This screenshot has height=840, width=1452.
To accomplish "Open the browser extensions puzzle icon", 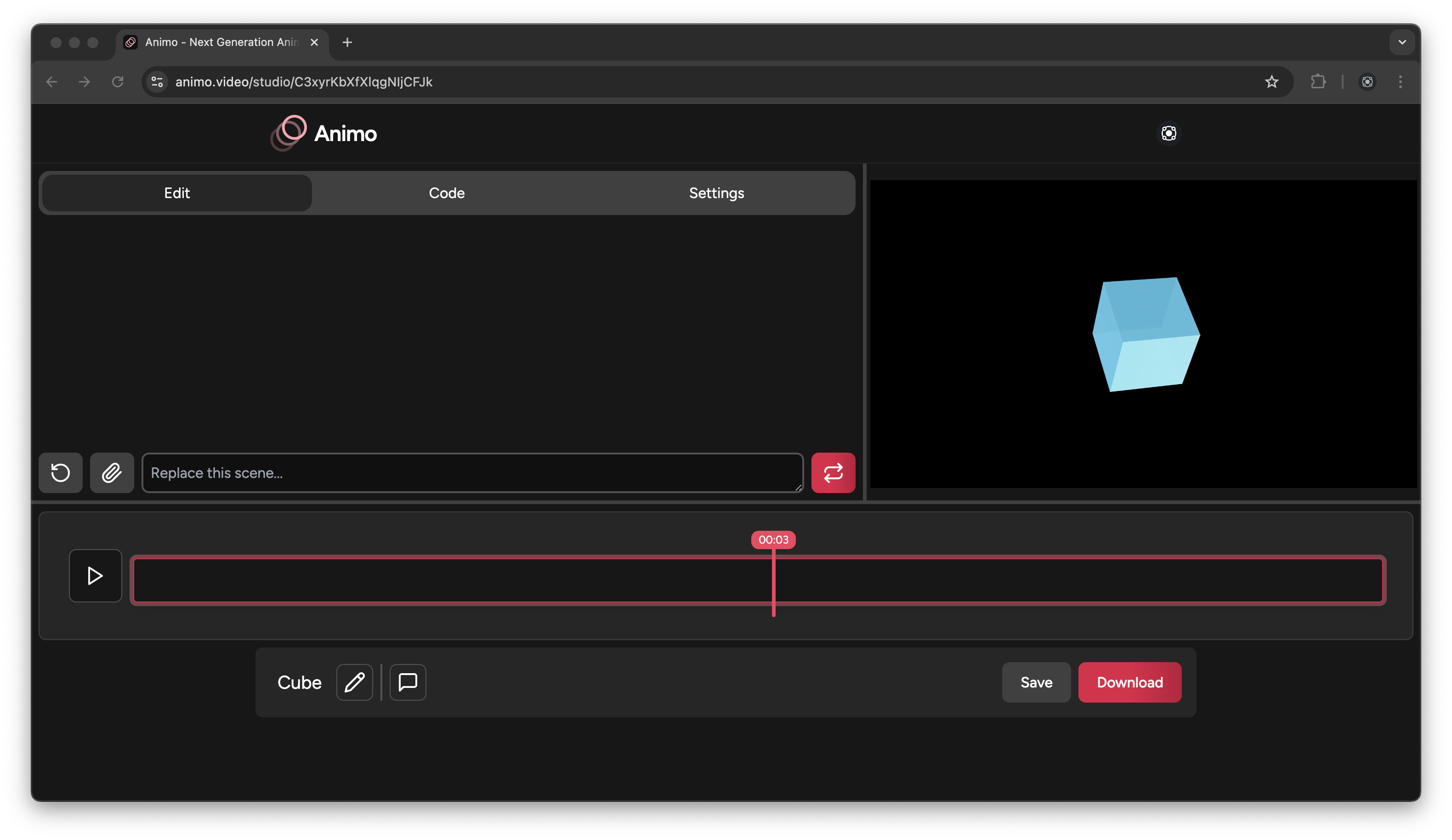I will (1318, 82).
